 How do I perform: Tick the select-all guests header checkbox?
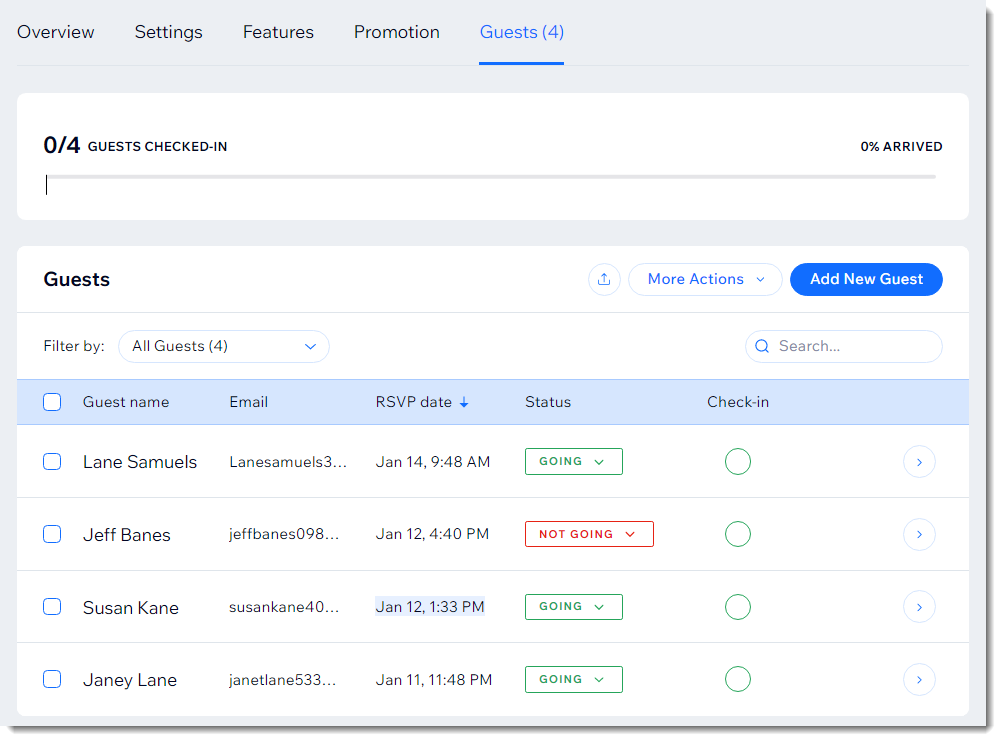52,402
